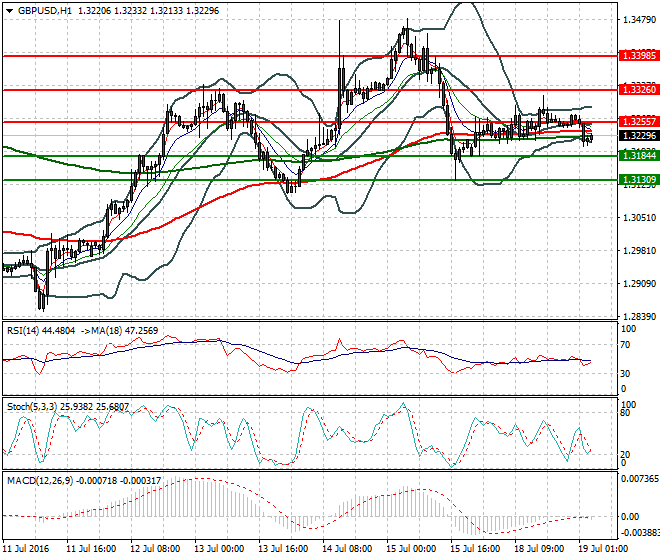660x560 pixels.
Task: Click the GBPUSD,H1 chart title text
Action: click(45, 11)
